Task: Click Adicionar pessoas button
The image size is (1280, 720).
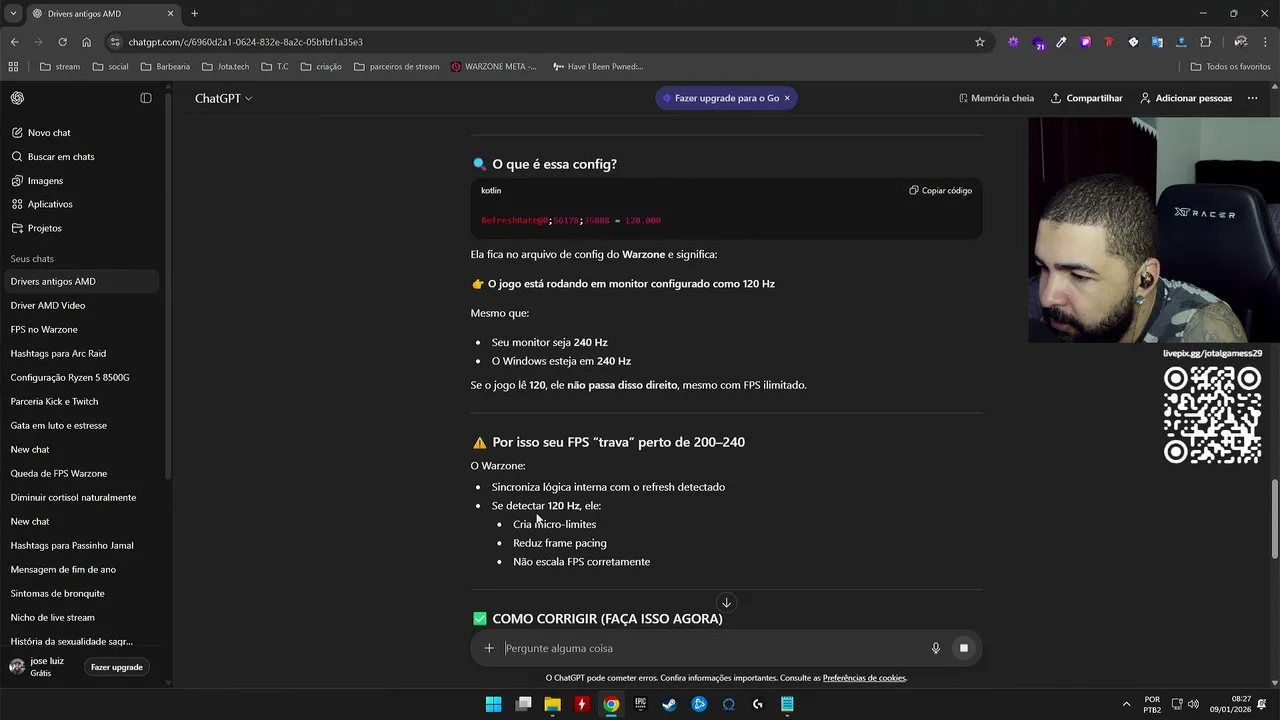Action: [1186, 98]
